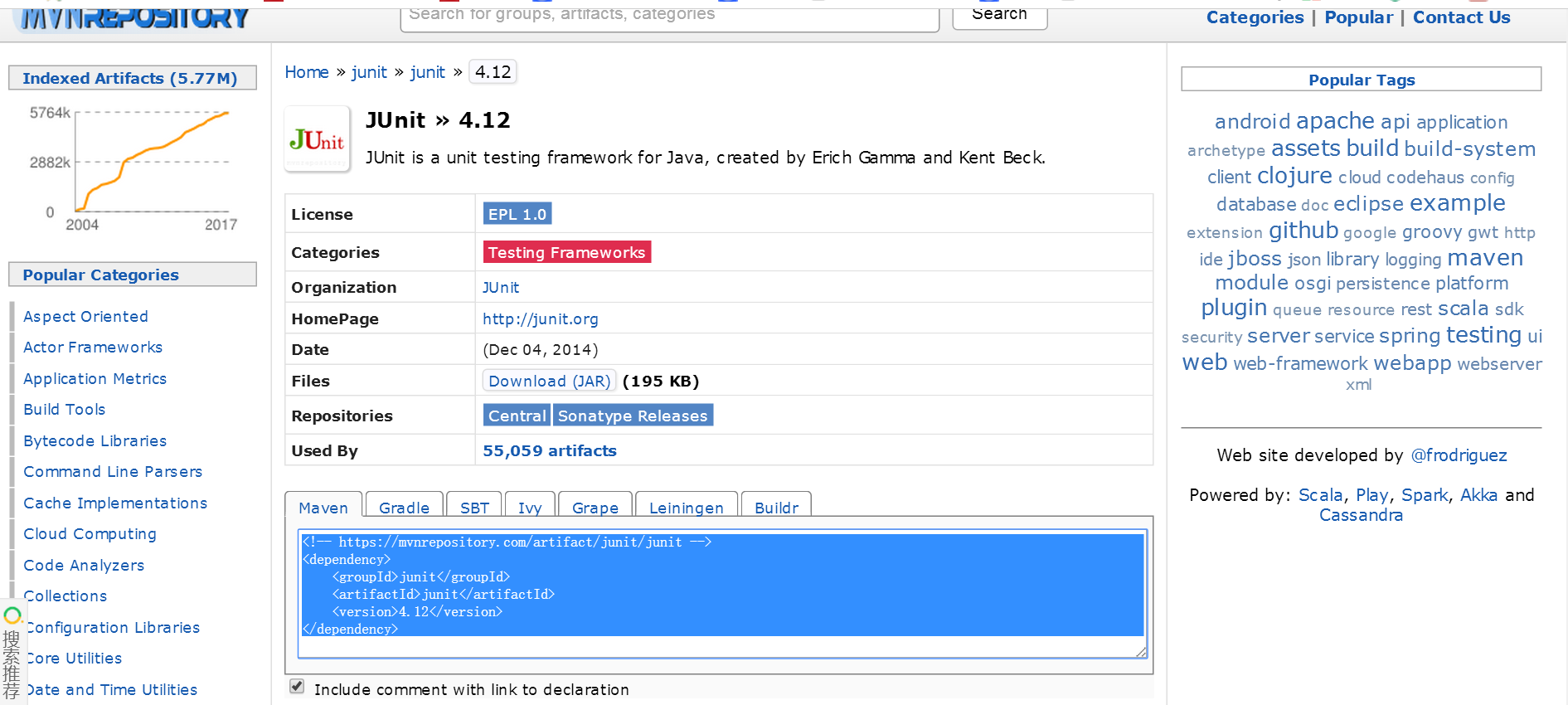Open the http://junit.org homepage link

[x=541, y=319]
